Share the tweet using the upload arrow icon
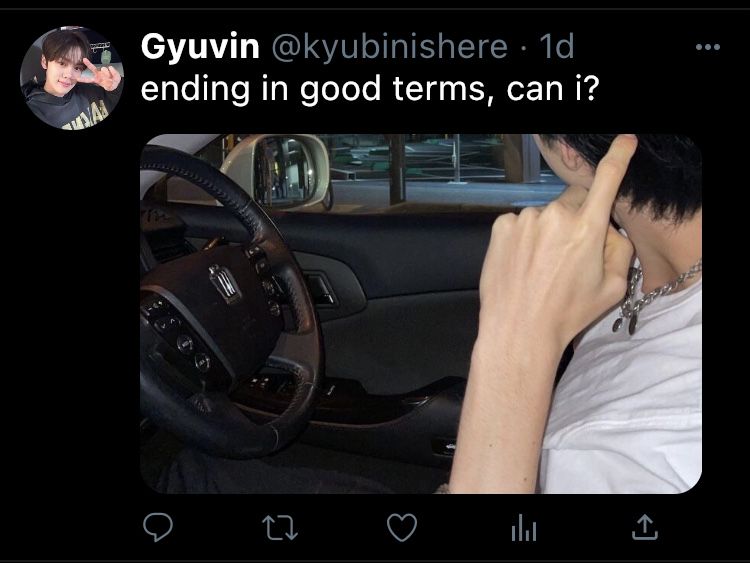The image size is (750, 563). [x=645, y=527]
